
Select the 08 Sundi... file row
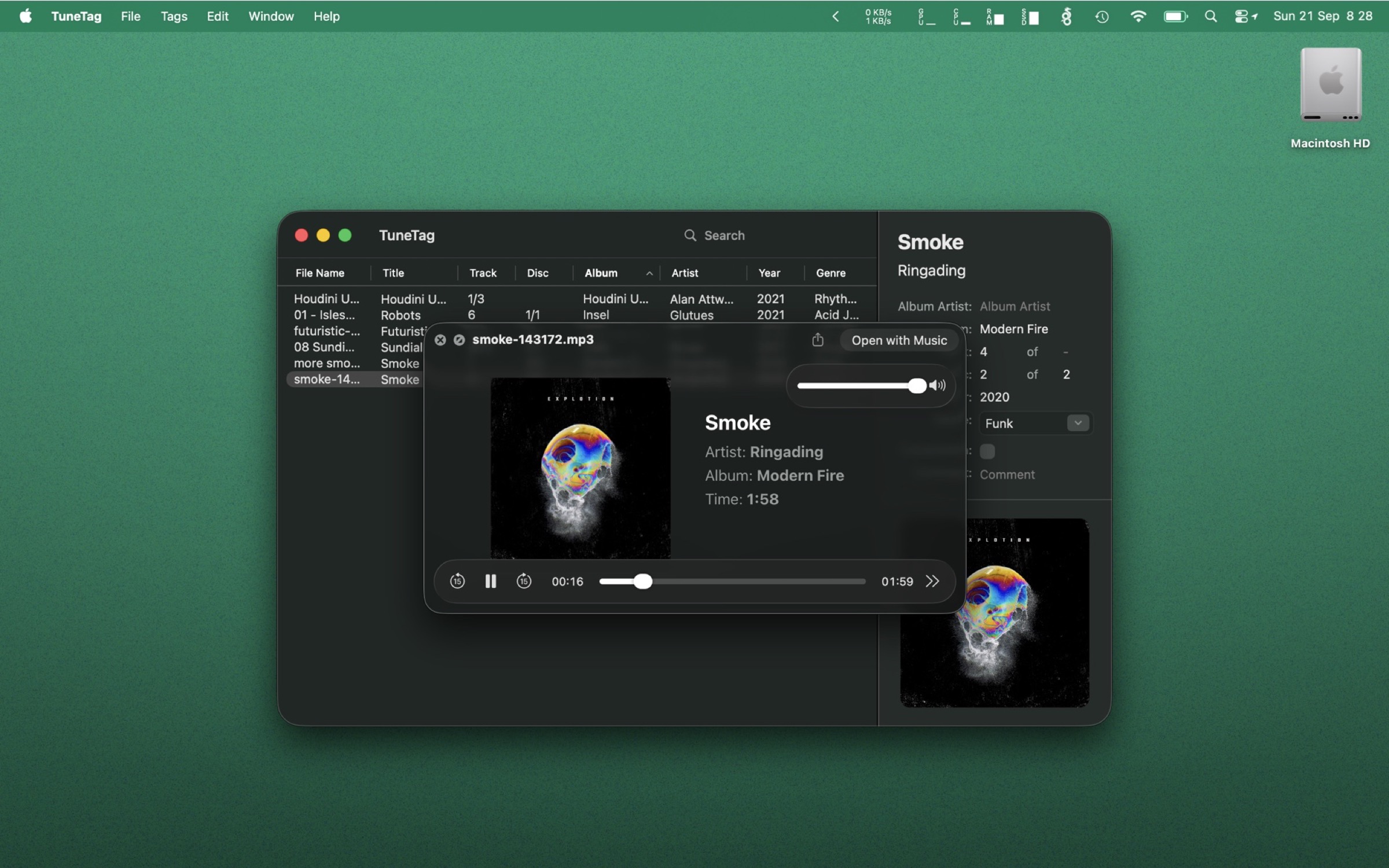click(356, 347)
